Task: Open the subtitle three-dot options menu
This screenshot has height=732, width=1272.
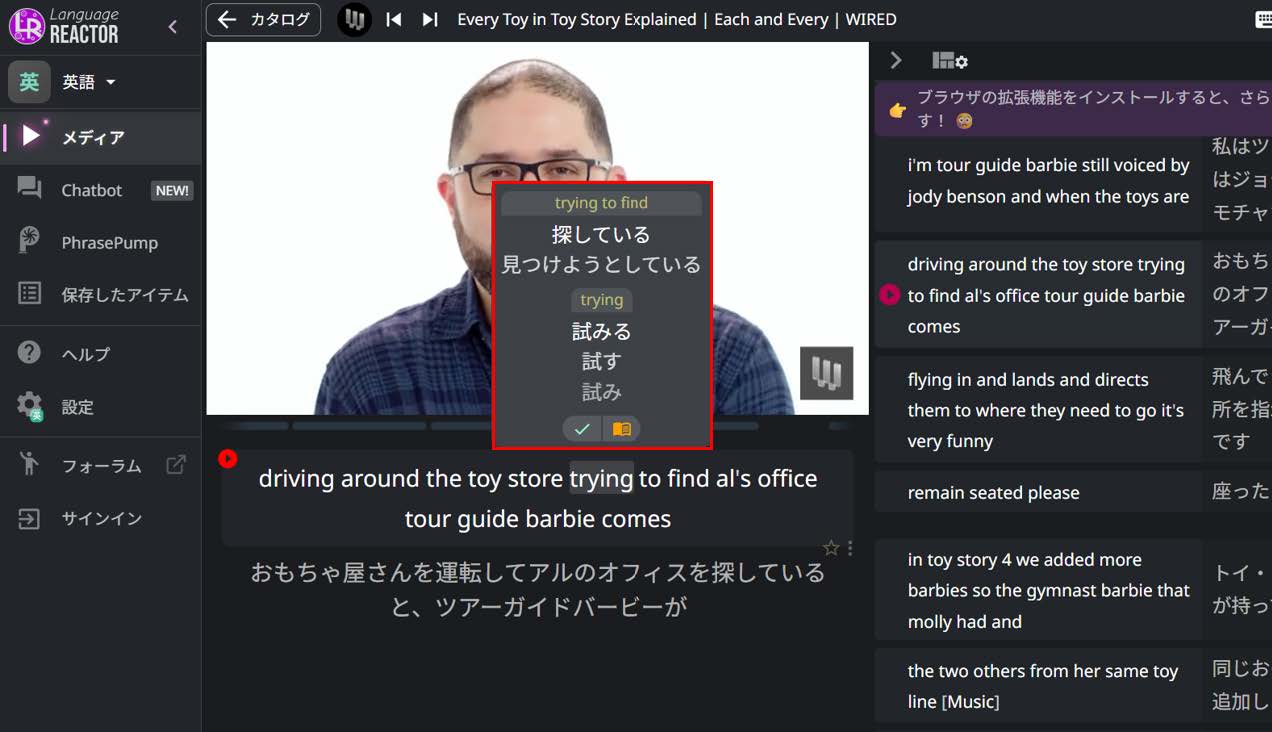Action: pyautogui.click(x=850, y=548)
